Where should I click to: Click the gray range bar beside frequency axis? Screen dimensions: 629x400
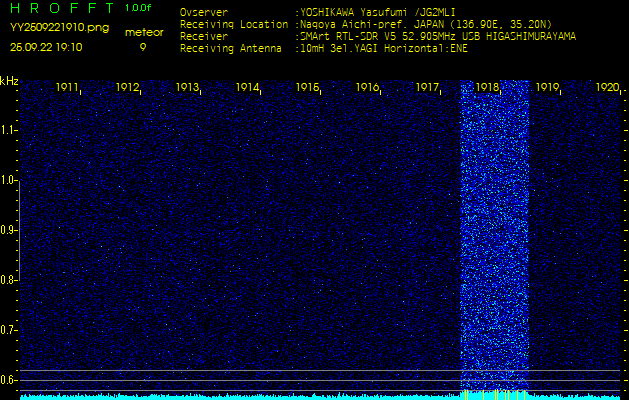pos(19,230)
